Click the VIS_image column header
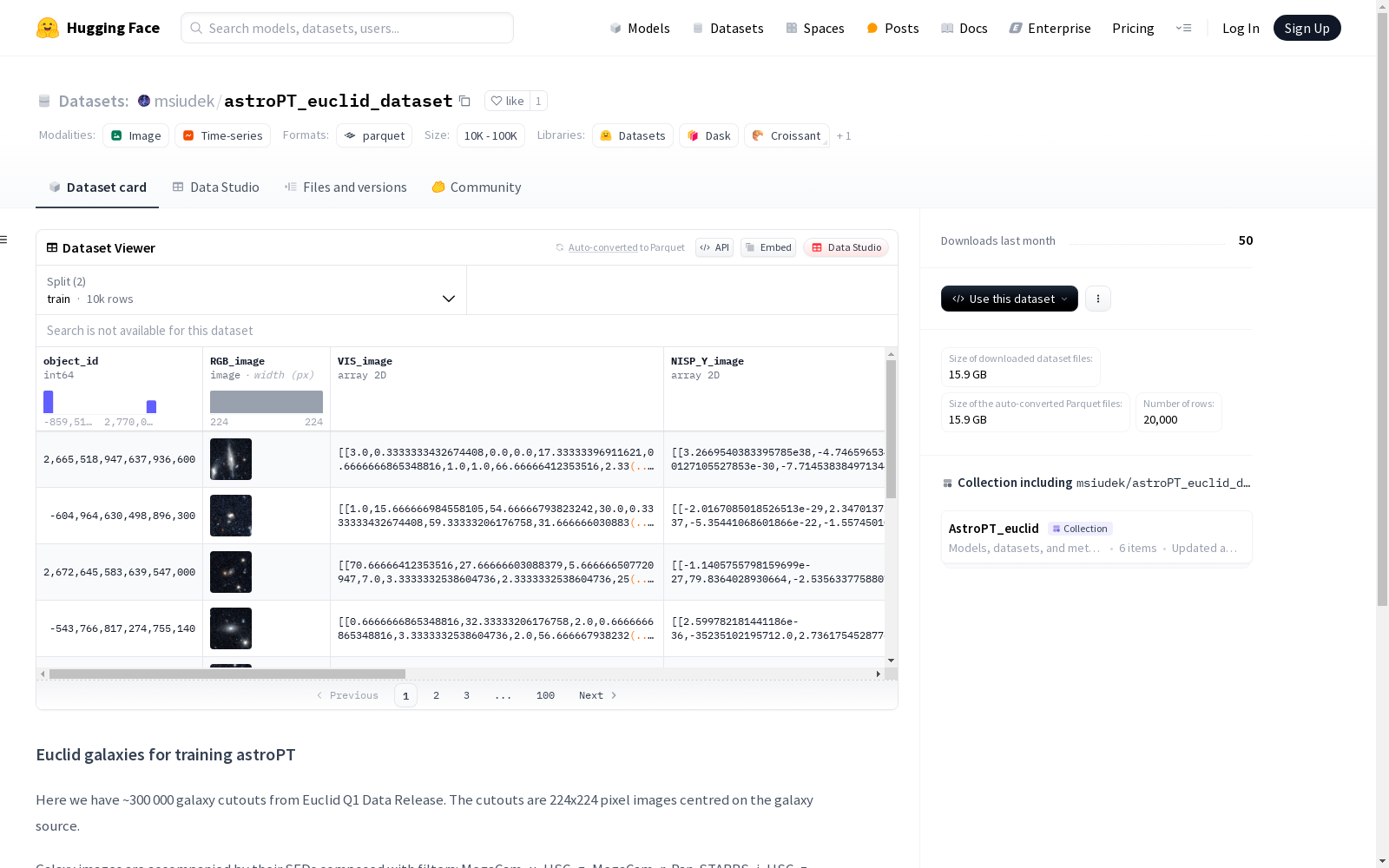 coord(365,361)
